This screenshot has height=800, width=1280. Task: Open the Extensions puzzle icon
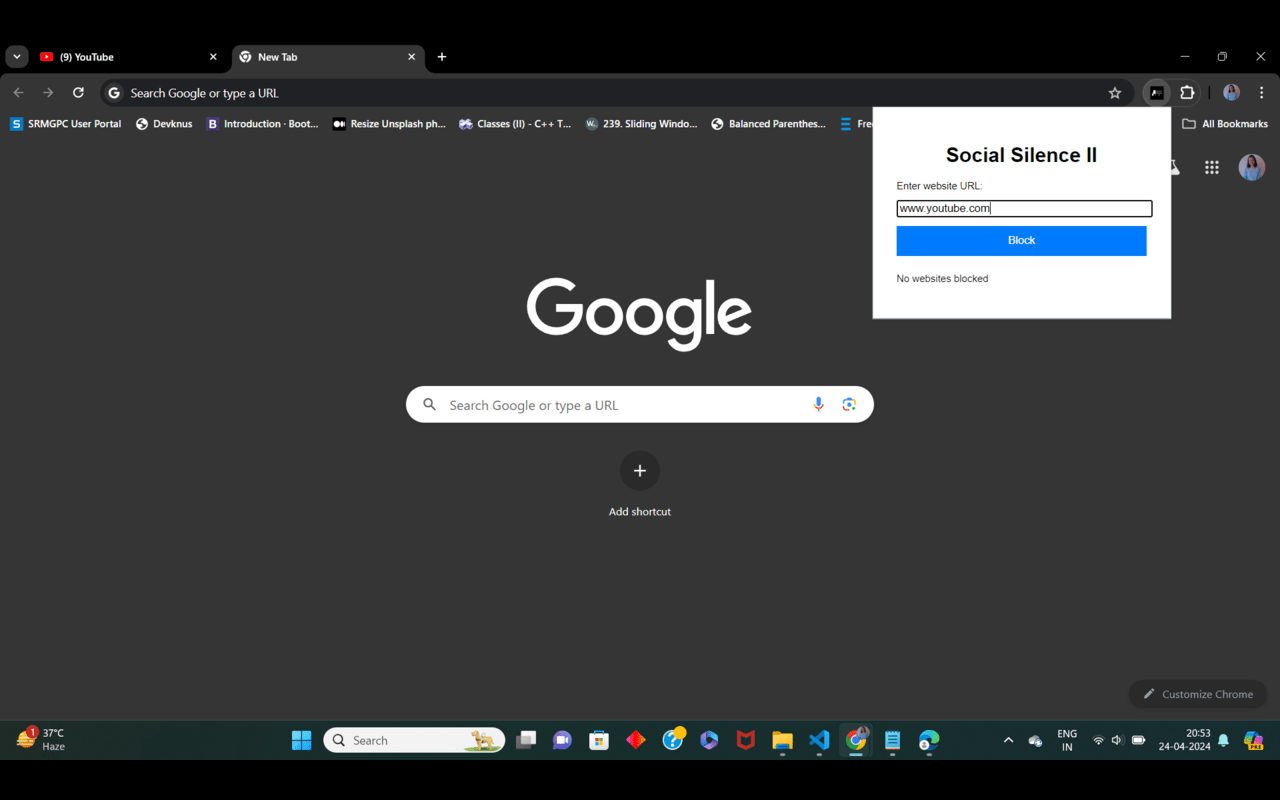(x=1187, y=93)
